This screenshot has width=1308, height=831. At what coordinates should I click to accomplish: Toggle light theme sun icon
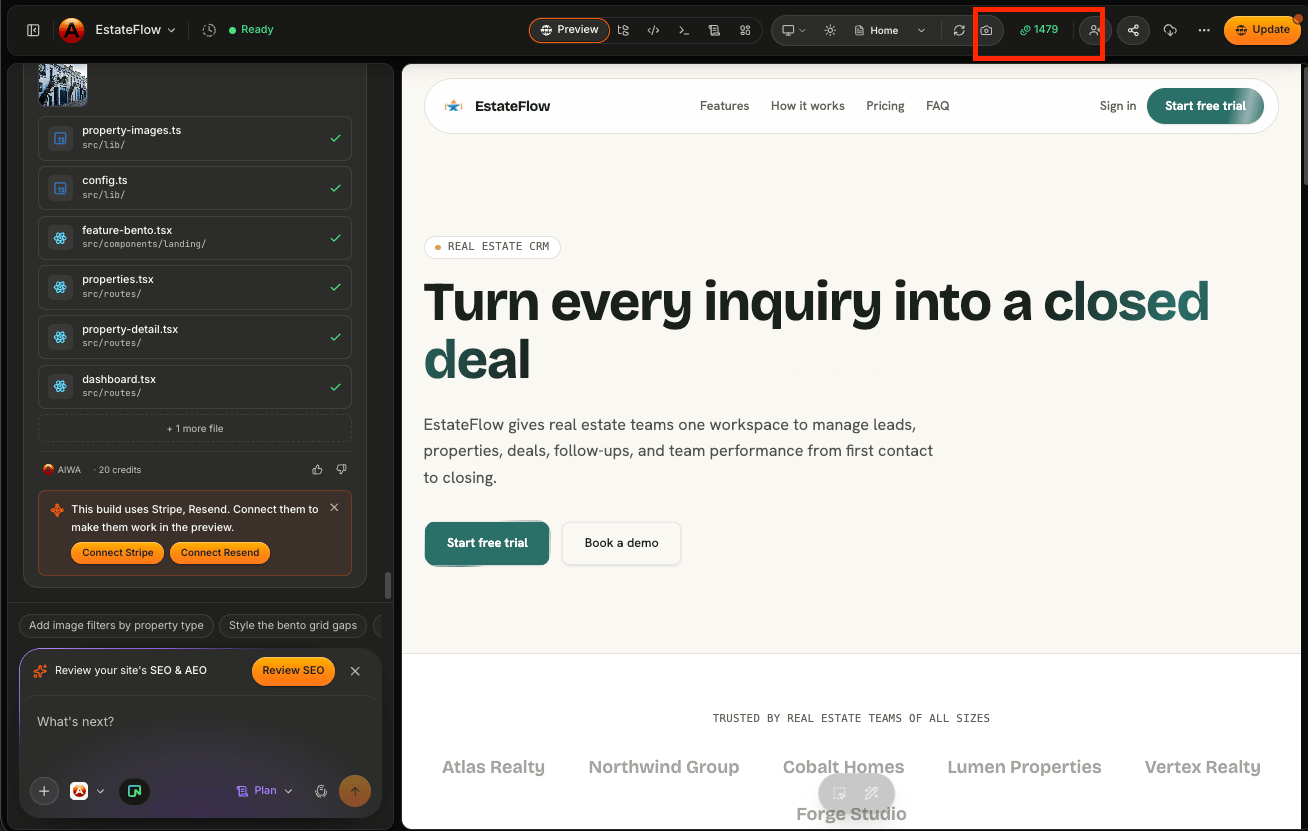[830, 30]
